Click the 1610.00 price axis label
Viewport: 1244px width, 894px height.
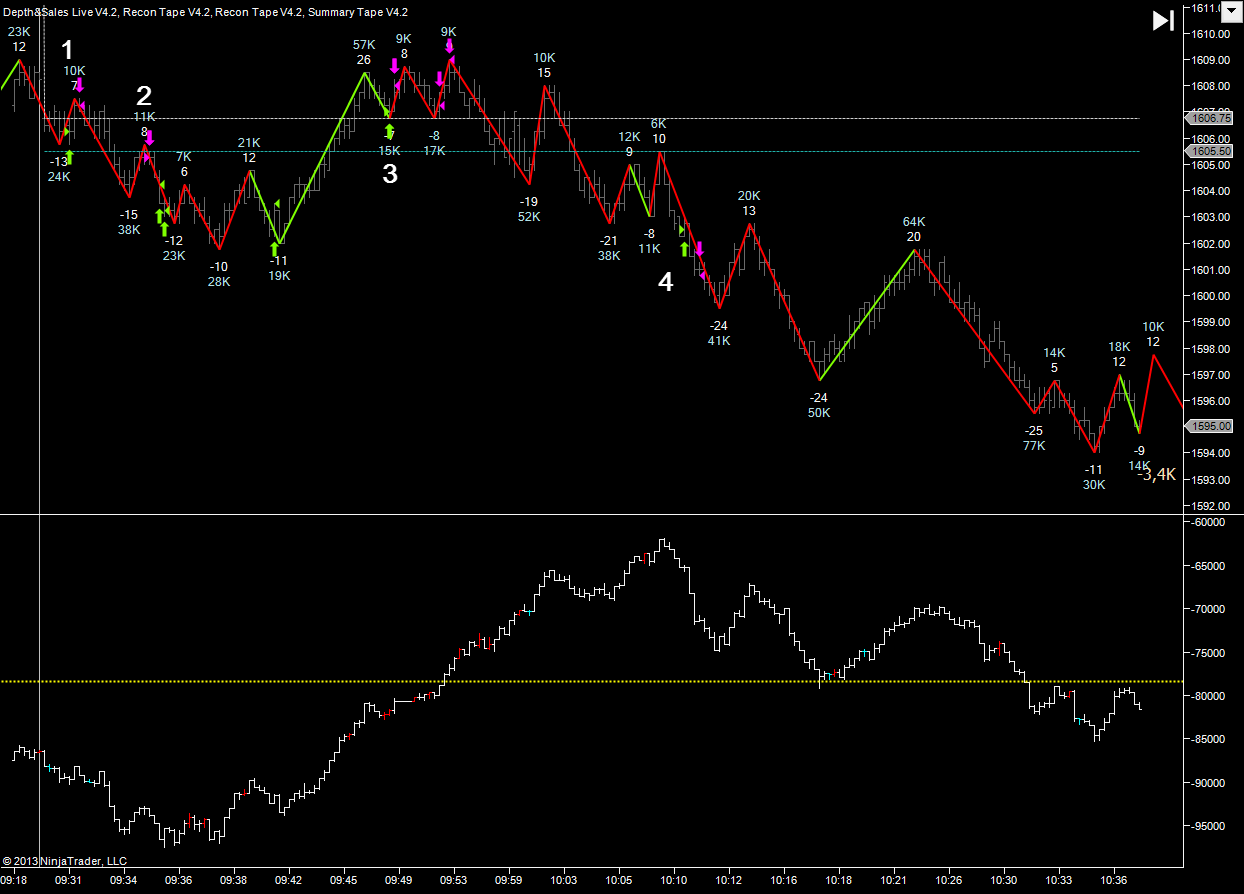1210,33
